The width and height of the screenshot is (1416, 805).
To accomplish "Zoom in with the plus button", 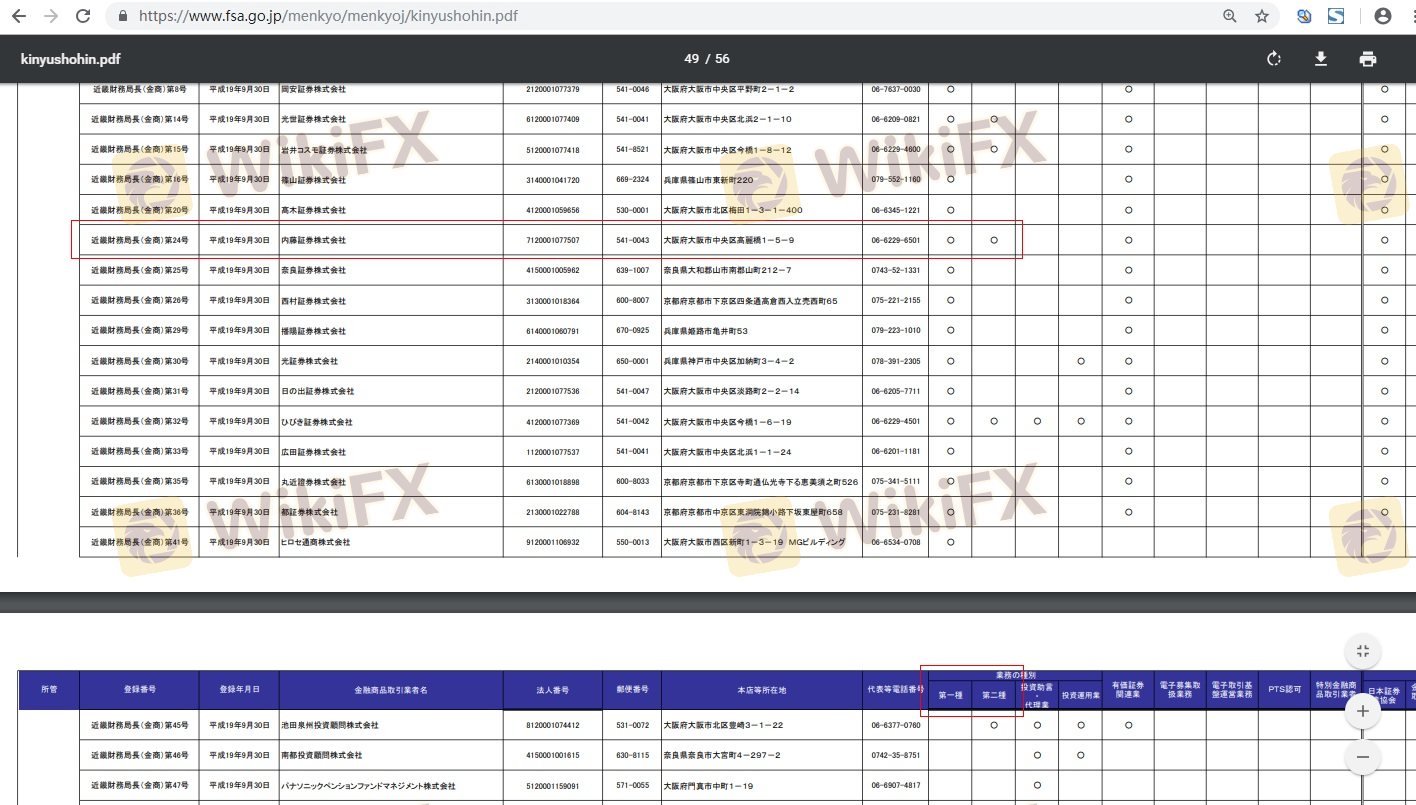I will pyautogui.click(x=1362, y=712).
